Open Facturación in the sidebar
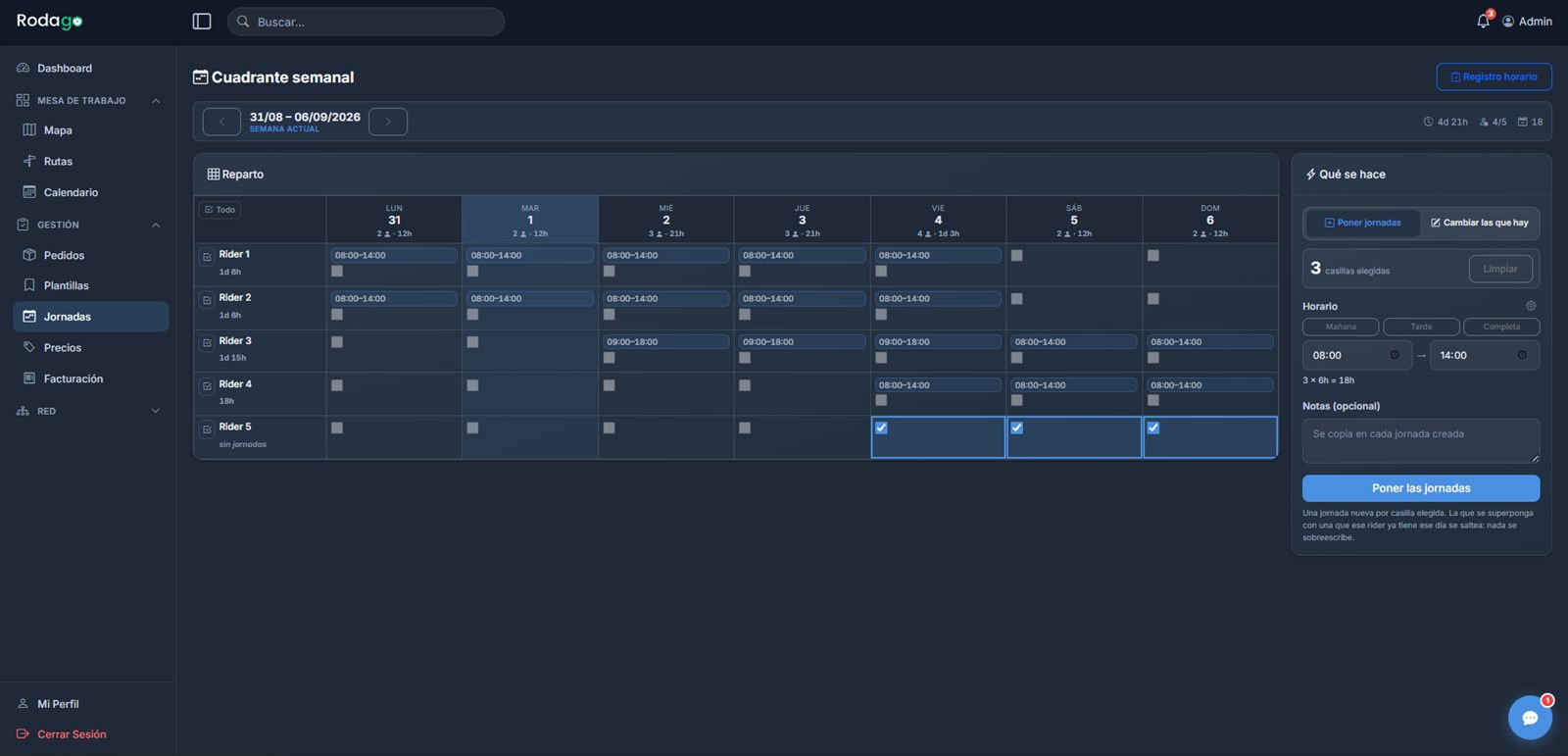Screen dimensions: 1568x756 91,378
